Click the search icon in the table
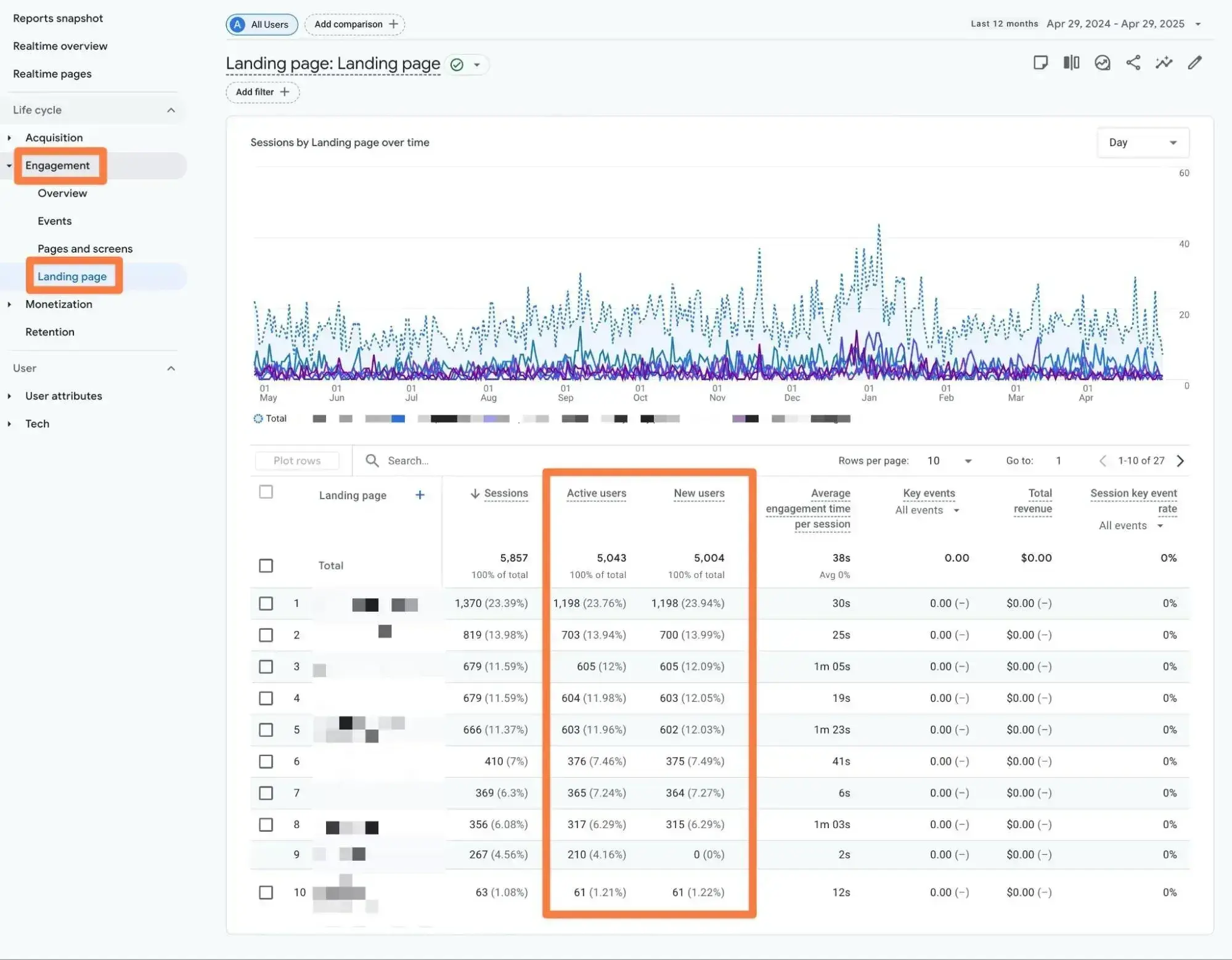The height and width of the screenshot is (960, 1232). click(372, 460)
